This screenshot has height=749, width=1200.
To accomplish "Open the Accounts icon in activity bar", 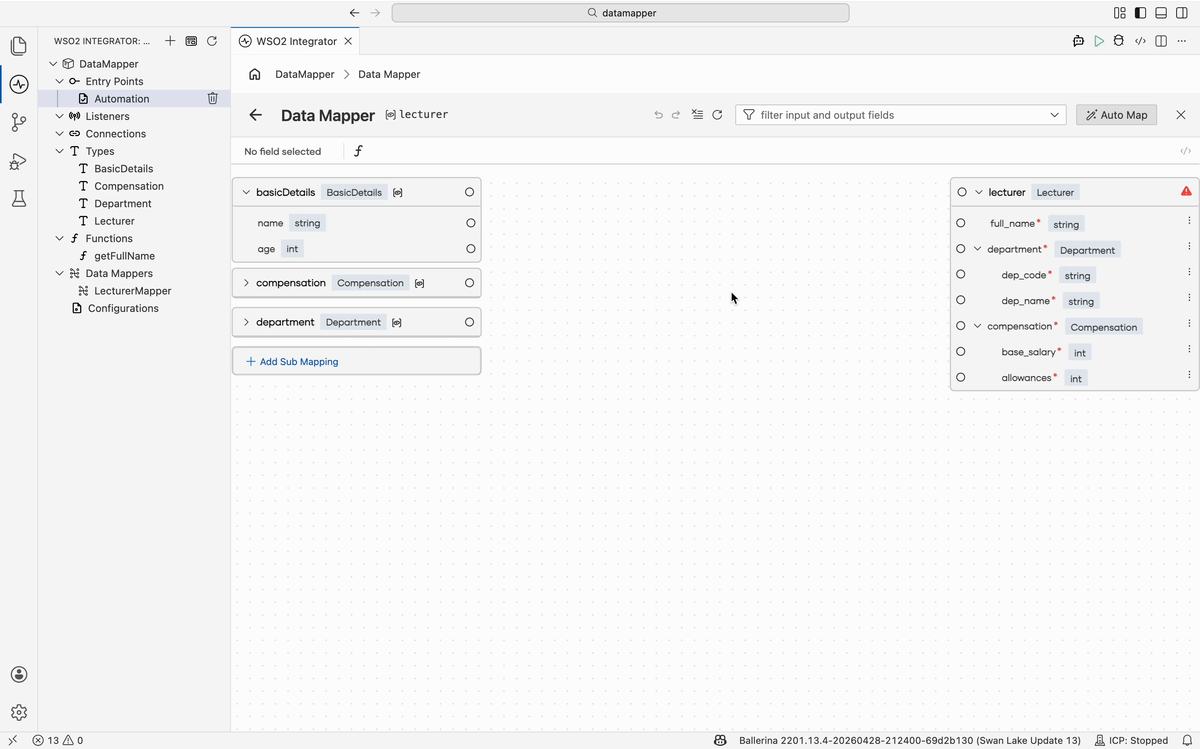I will point(18,675).
